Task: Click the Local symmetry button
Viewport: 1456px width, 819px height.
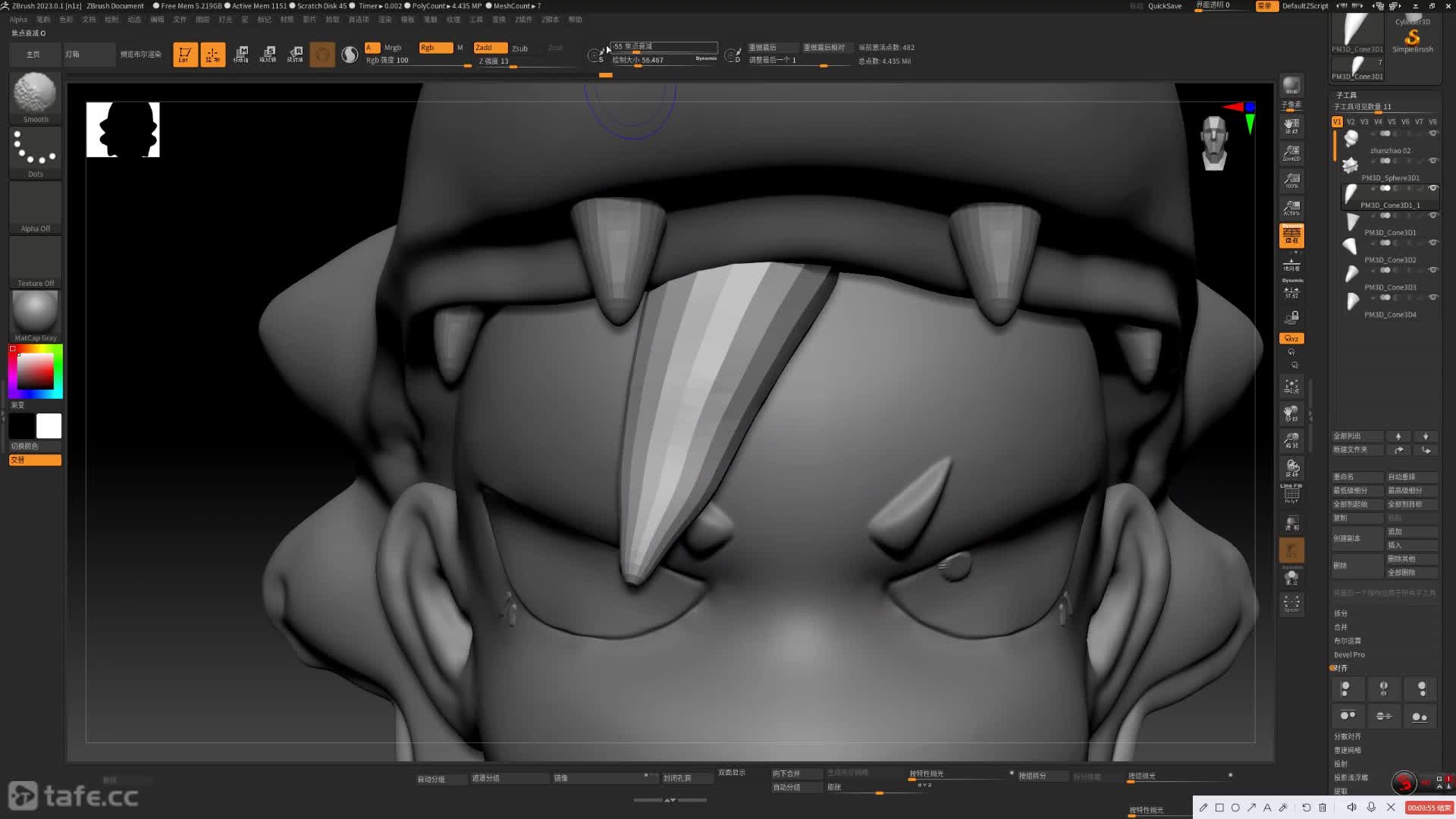Action: coord(1291,290)
